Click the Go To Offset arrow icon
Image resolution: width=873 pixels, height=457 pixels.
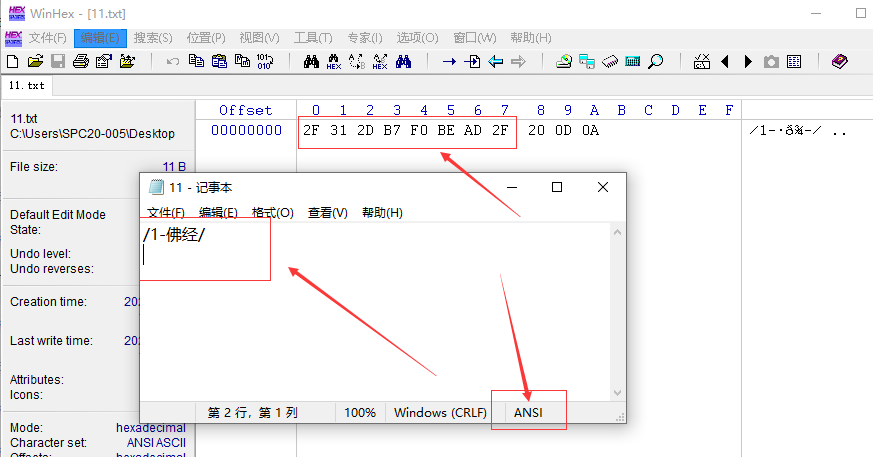tap(449, 61)
